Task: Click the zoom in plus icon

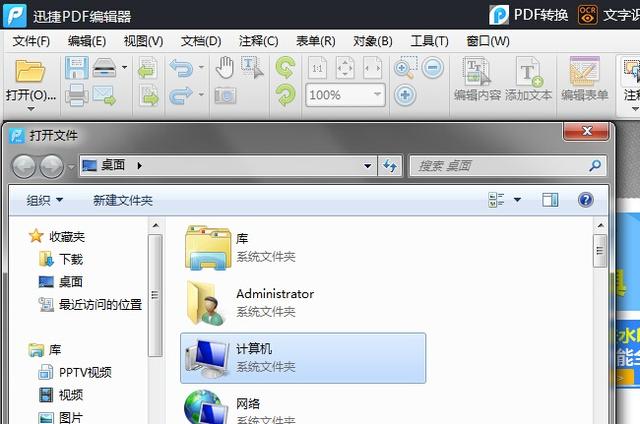Action: click(405, 95)
